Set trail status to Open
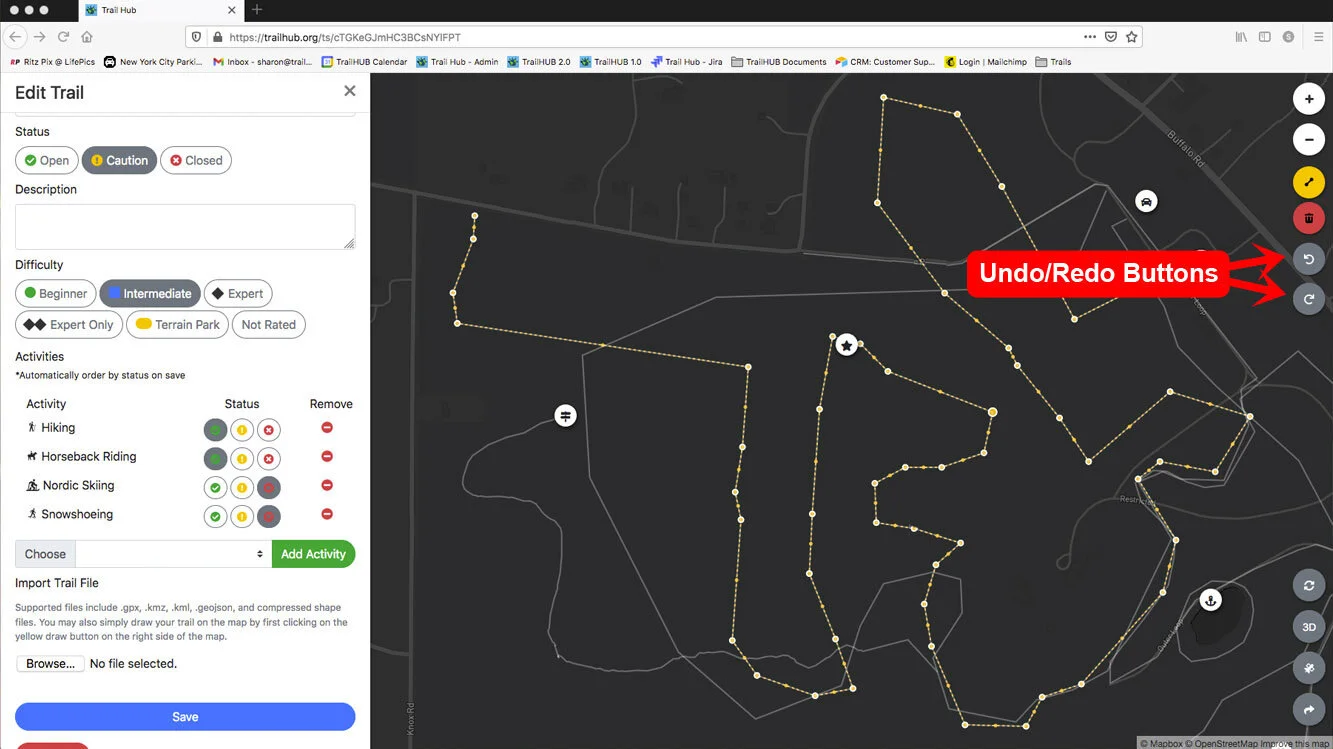 point(47,160)
